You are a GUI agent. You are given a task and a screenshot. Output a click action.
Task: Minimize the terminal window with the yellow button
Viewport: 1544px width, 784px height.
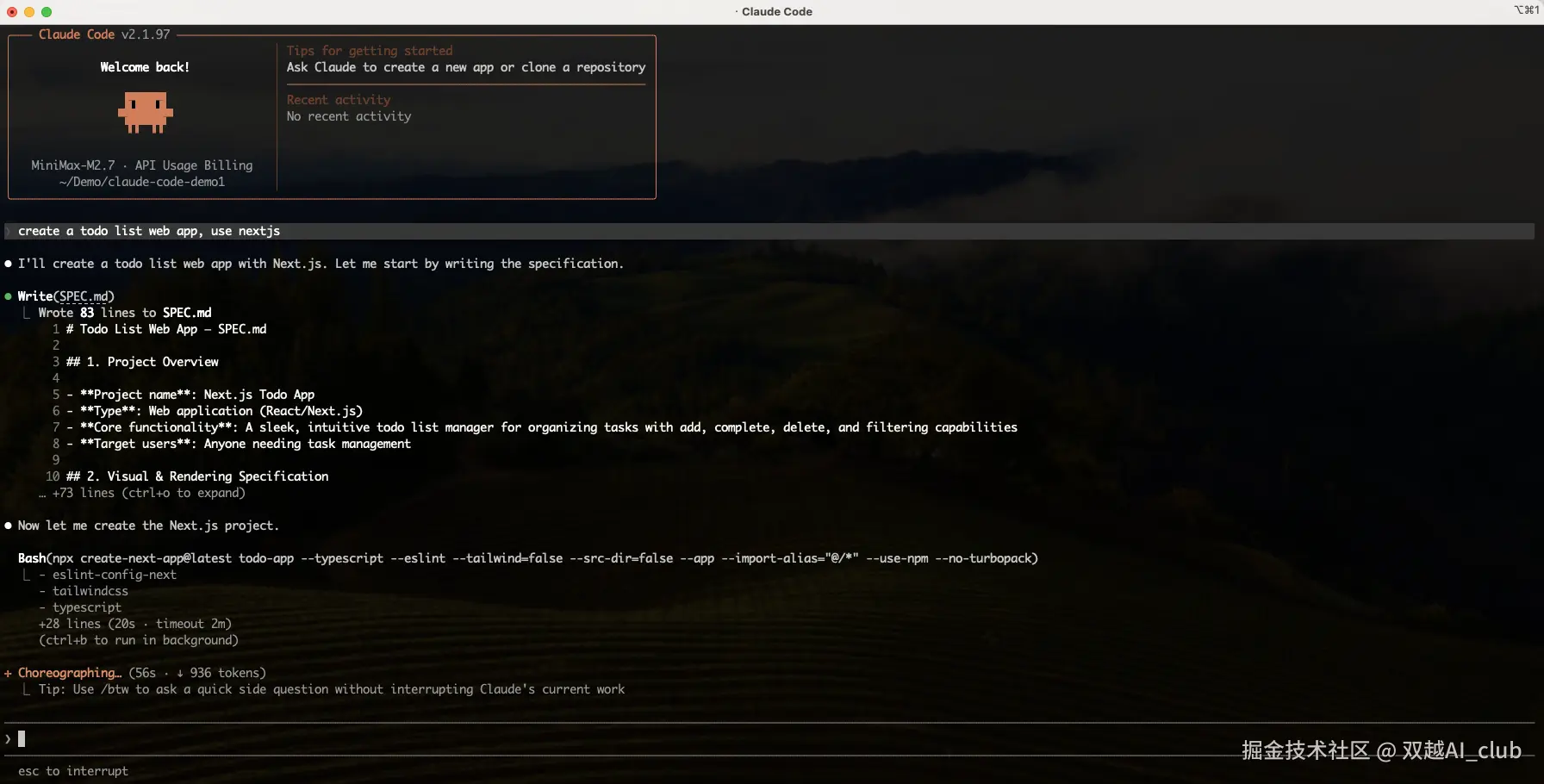29,12
